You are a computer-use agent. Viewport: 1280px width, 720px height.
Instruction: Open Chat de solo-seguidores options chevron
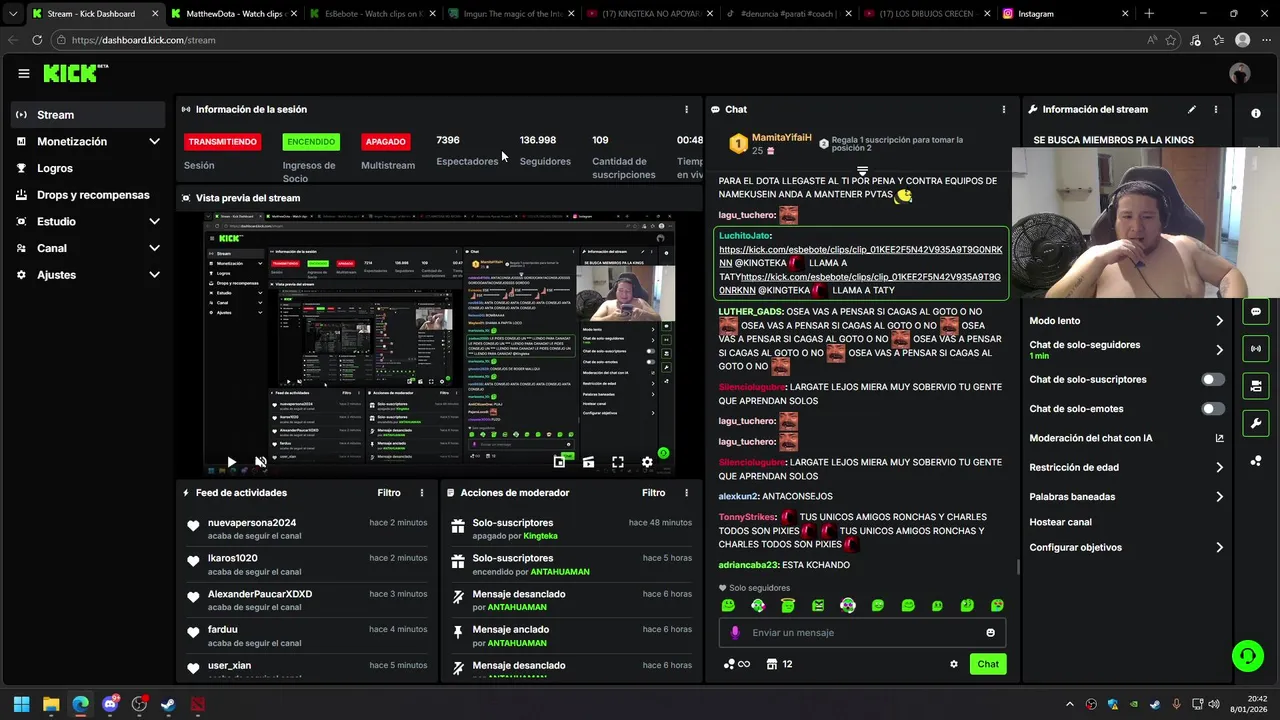point(1219,350)
